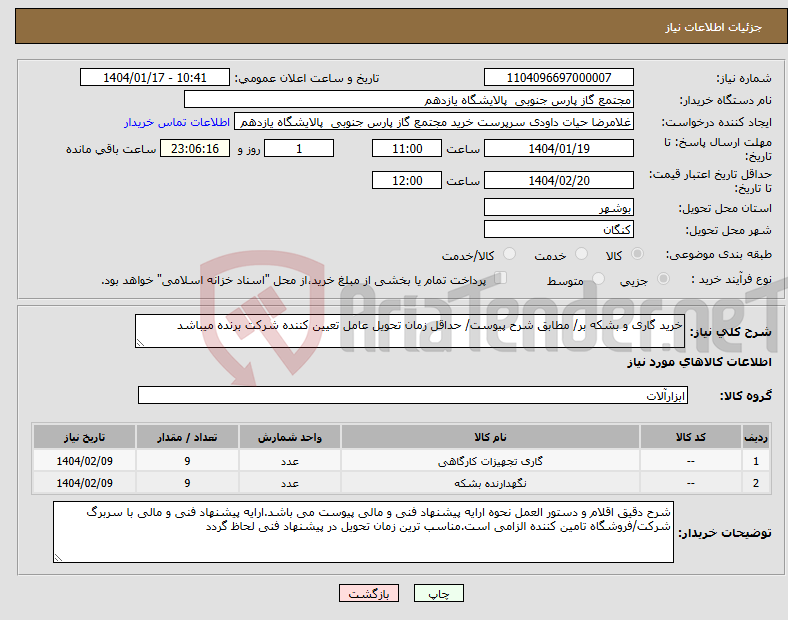
Task: Click the description textarea resize grip
Action: point(140,343)
